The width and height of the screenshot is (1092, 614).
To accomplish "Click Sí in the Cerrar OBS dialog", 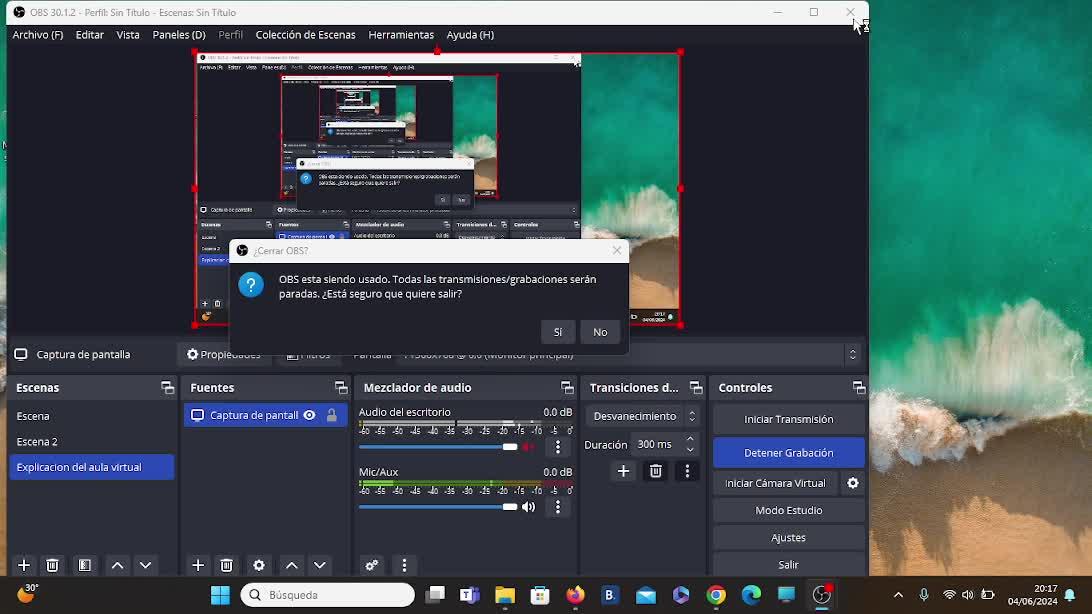I will coord(557,332).
